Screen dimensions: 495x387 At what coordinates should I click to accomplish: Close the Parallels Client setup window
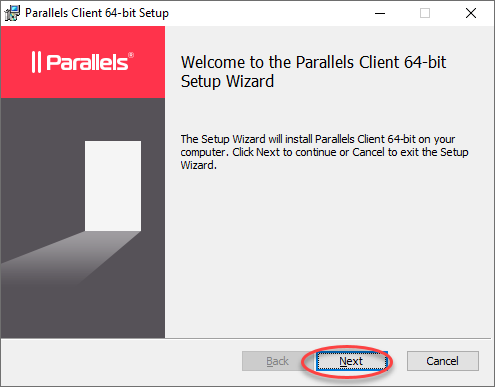pos(471,13)
